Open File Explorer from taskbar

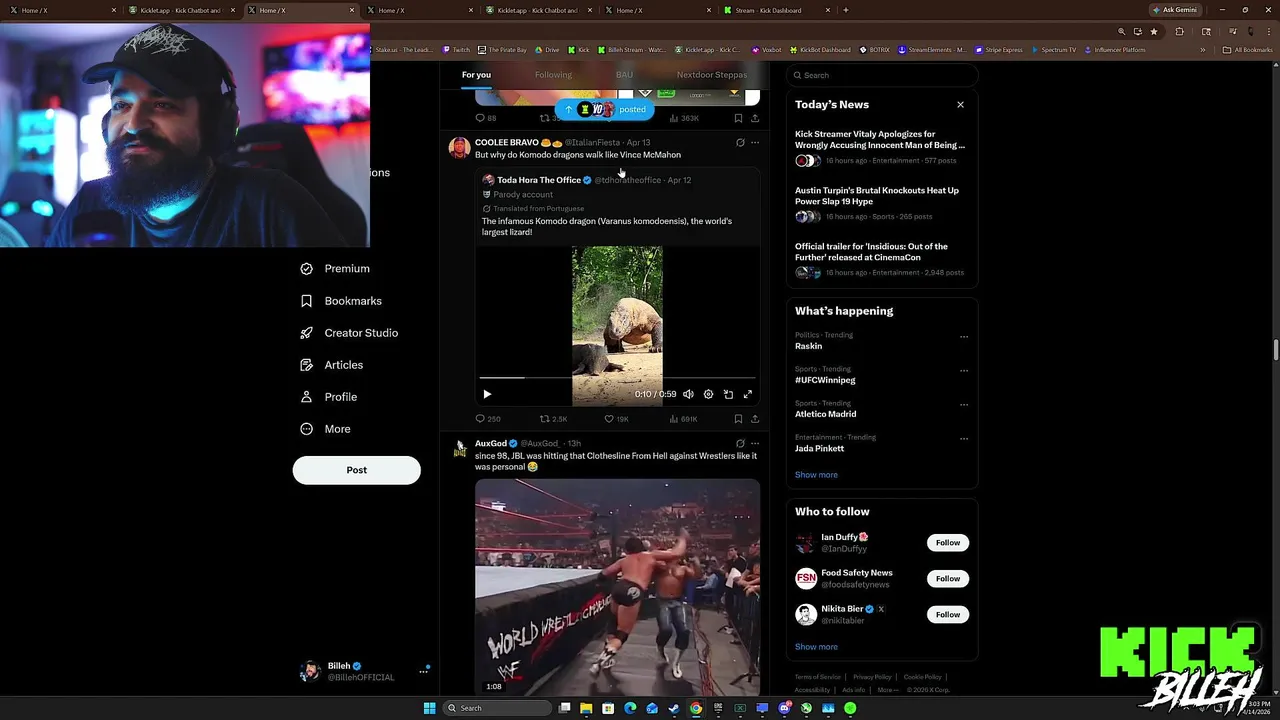pyautogui.click(x=586, y=708)
